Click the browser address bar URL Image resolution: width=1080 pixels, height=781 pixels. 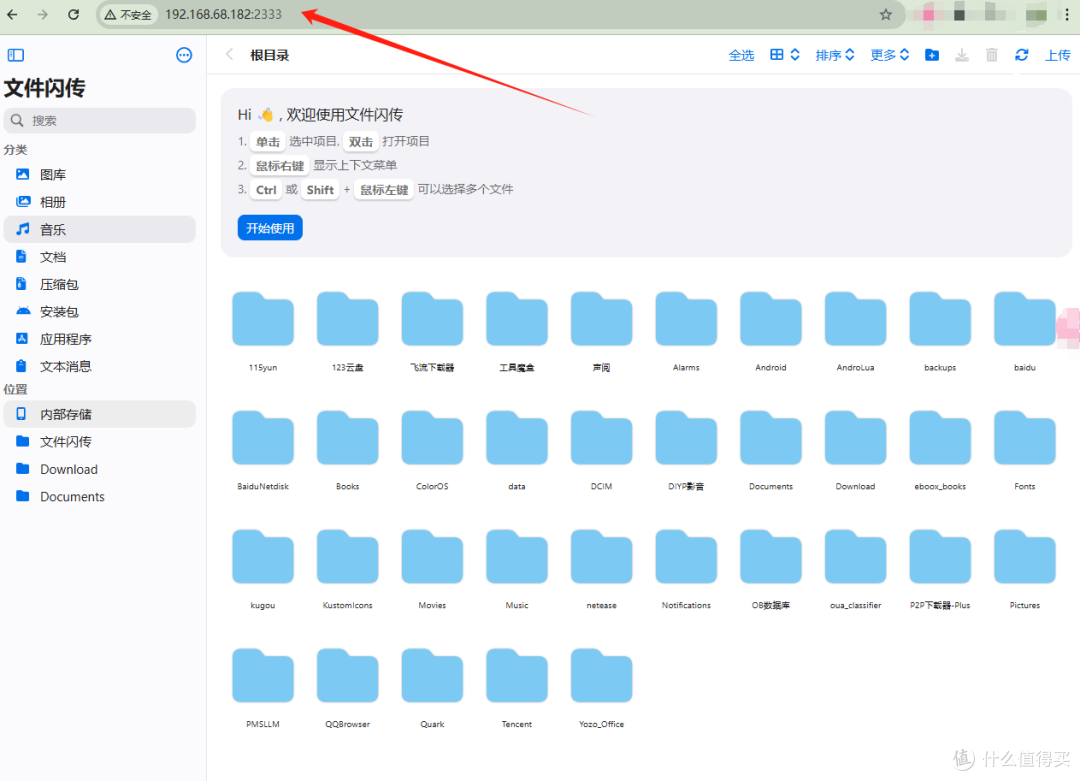click(x=223, y=14)
